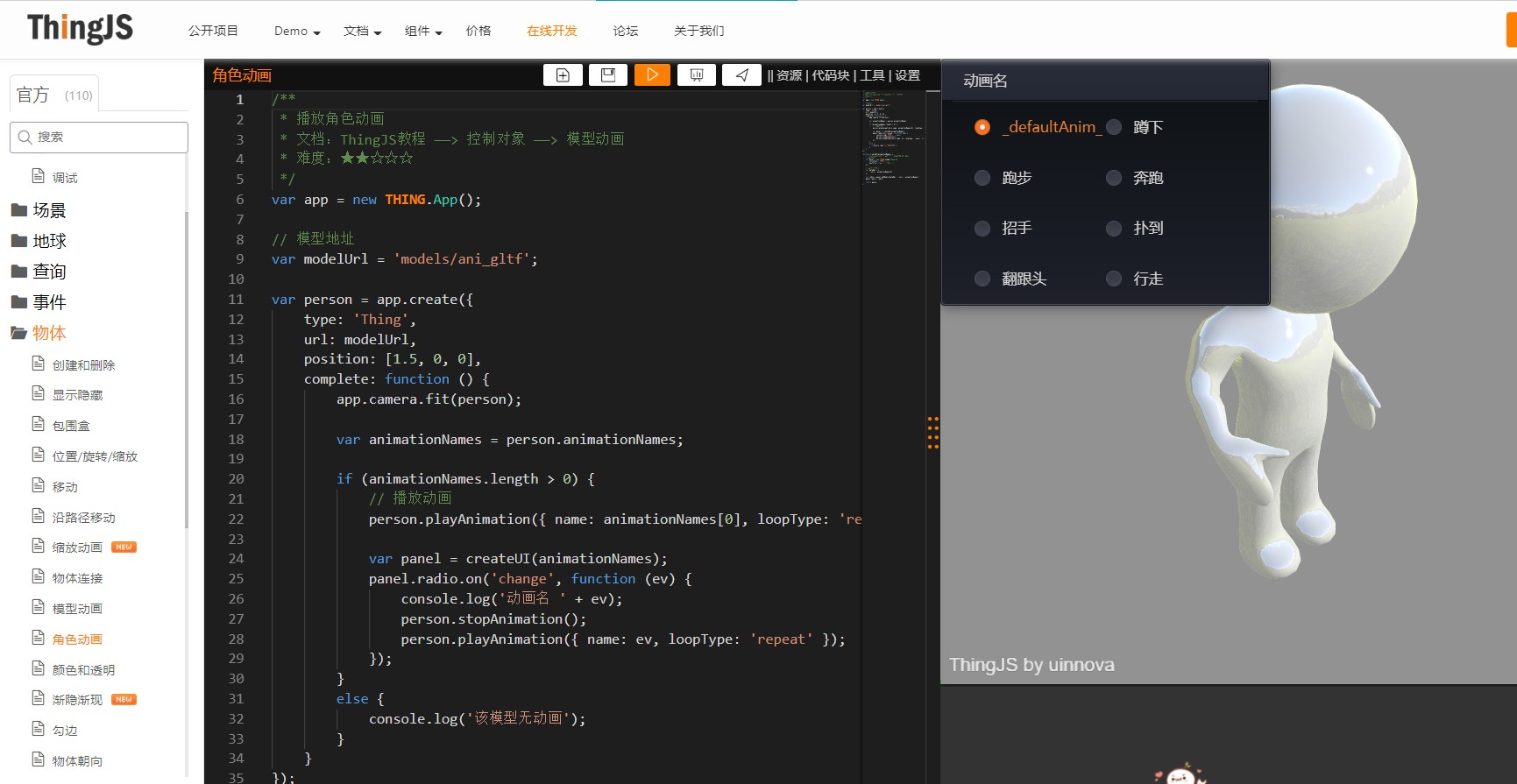
Task: Click the save toolbar icon
Action: coord(607,74)
